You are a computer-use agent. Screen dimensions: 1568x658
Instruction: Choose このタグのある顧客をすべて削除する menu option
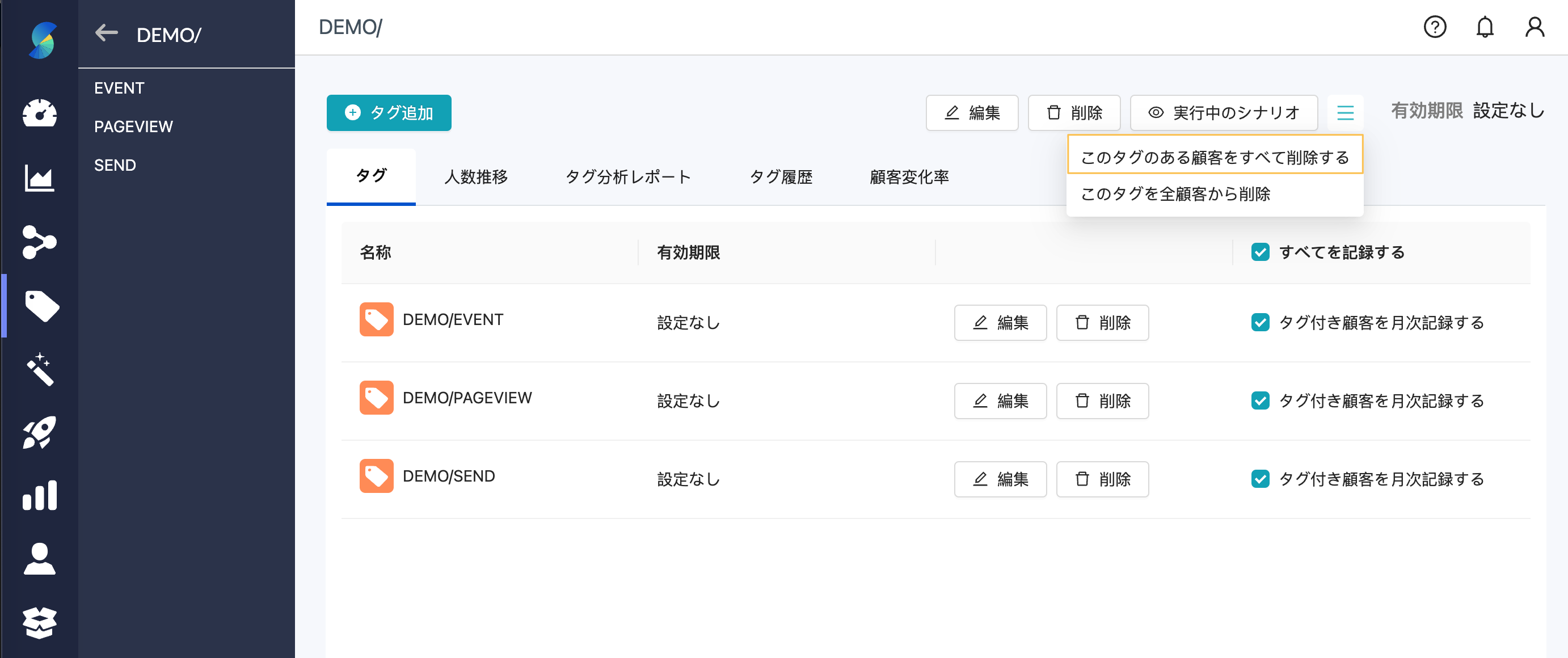(1215, 157)
